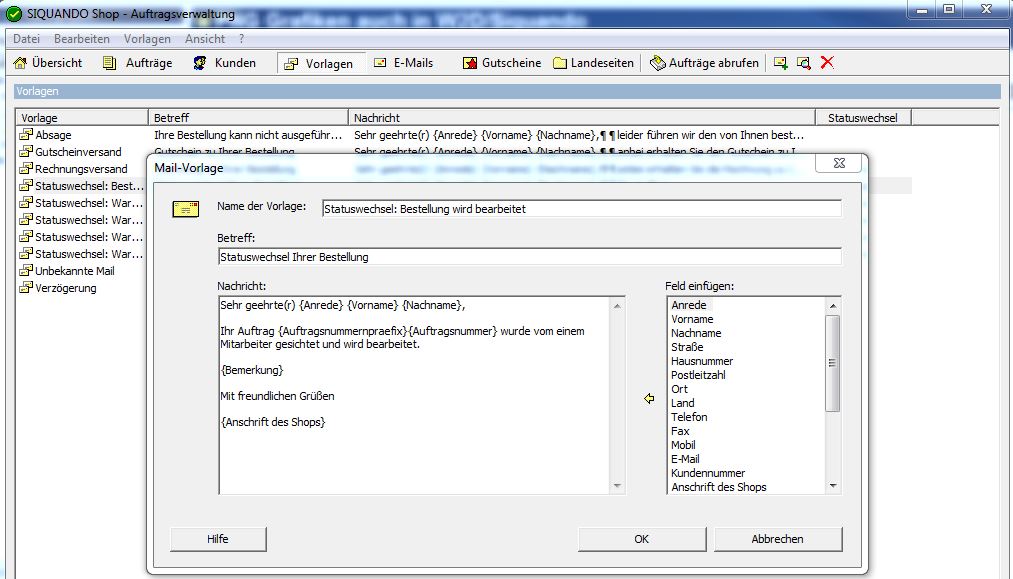Click the field list scrollbar down arrow
This screenshot has height=579, width=1013.
tap(833, 486)
